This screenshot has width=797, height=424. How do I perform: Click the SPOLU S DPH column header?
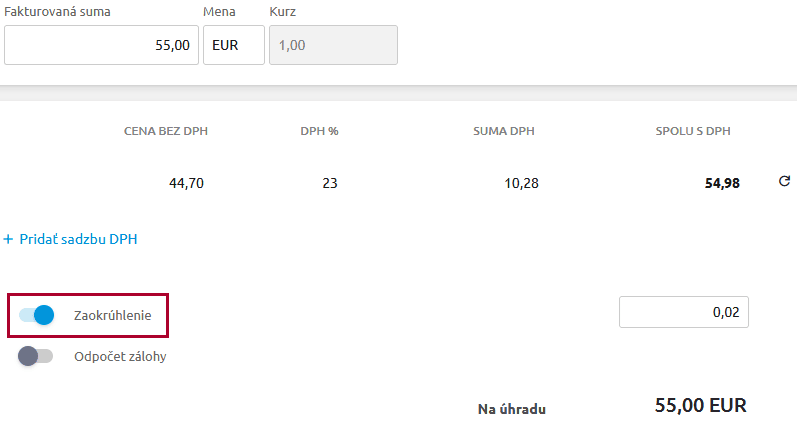pyautogui.click(x=695, y=131)
